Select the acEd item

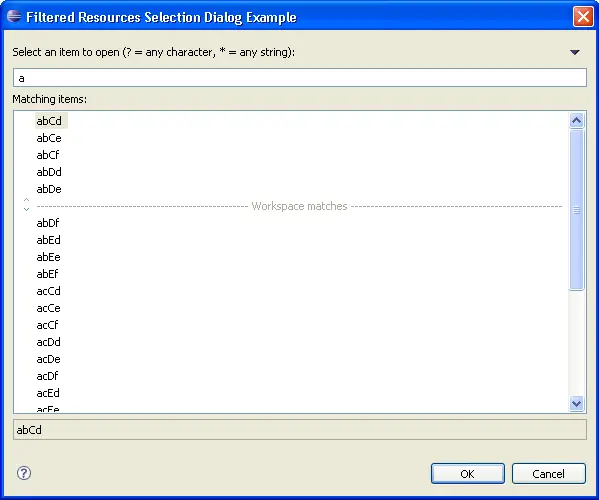pos(48,393)
